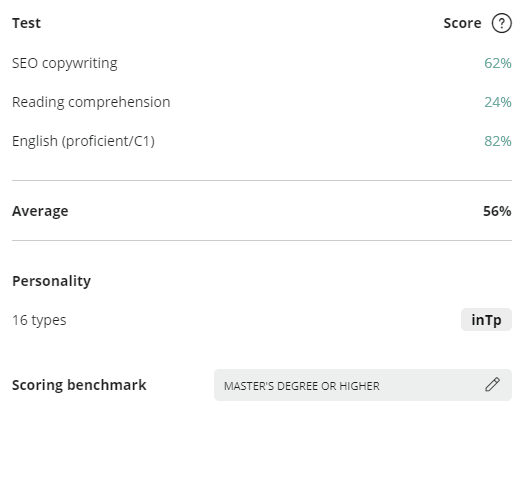Viewport: 526px width, 480px height.
Task: Click the inTp personality type badge
Action: 486,320
